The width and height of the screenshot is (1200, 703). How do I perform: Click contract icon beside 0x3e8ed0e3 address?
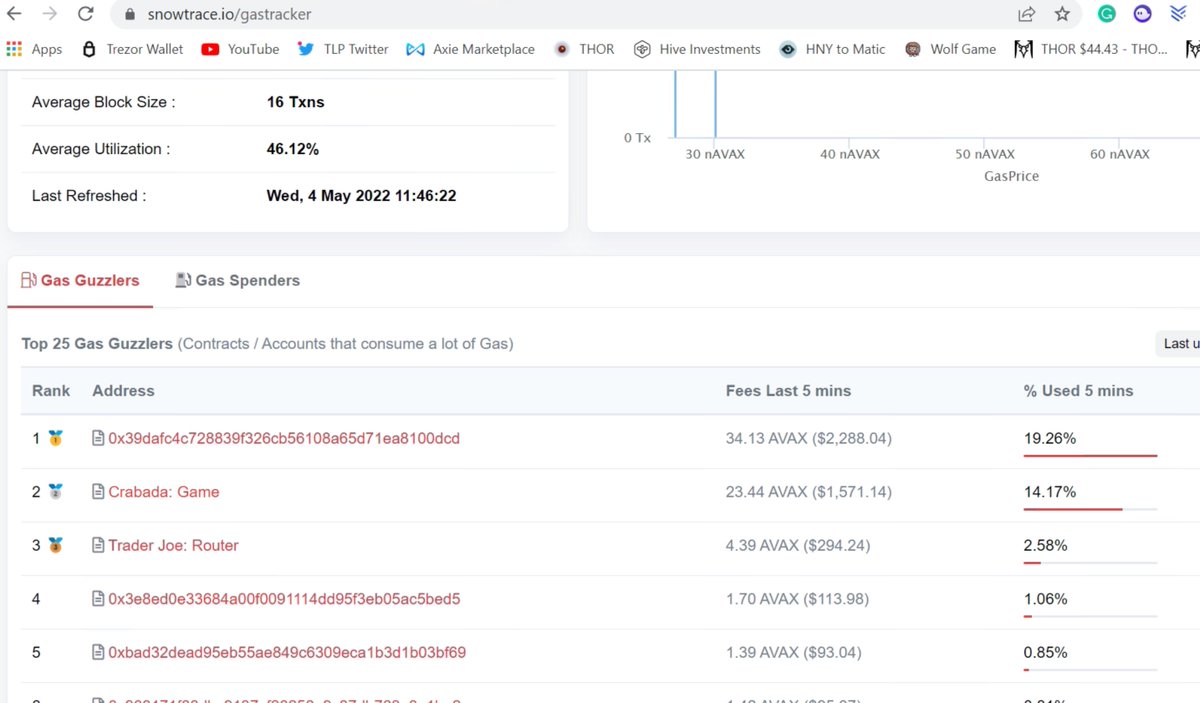point(98,599)
